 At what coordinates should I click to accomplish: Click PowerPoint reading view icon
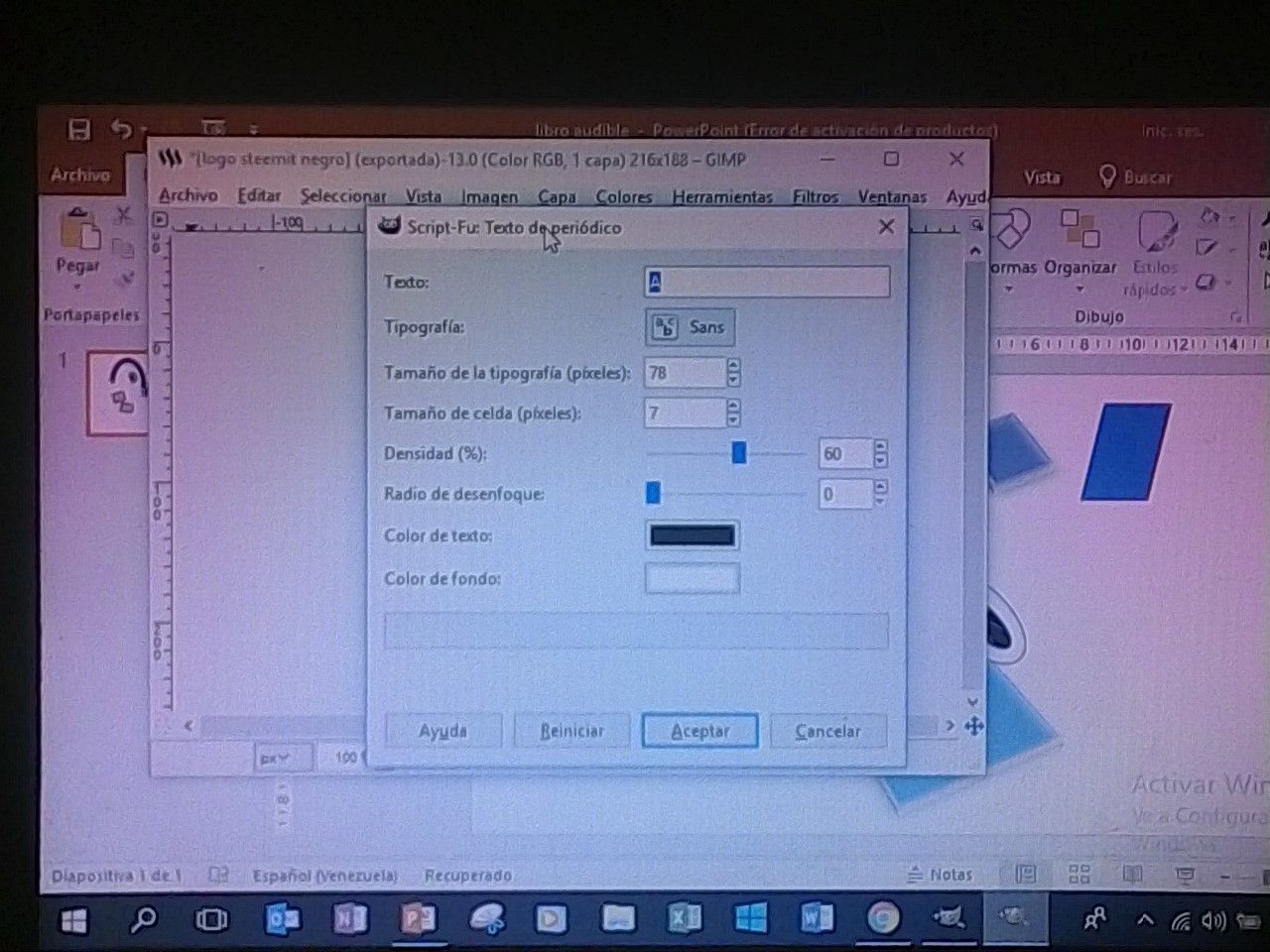1131,875
